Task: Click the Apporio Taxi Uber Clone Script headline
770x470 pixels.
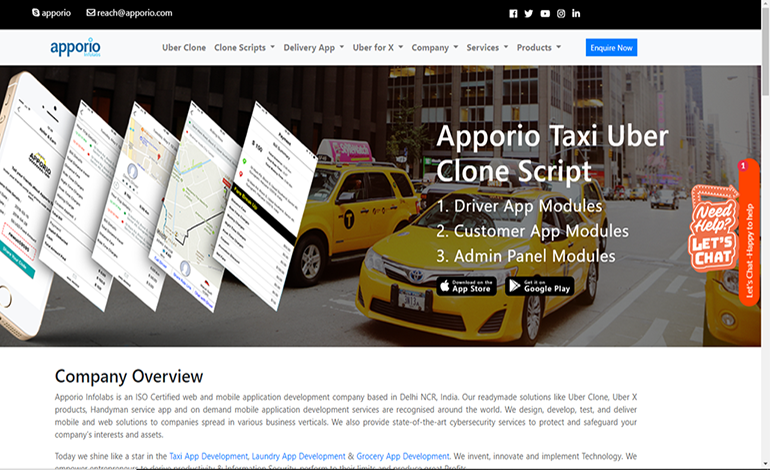Action: pyautogui.click(x=552, y=153)
